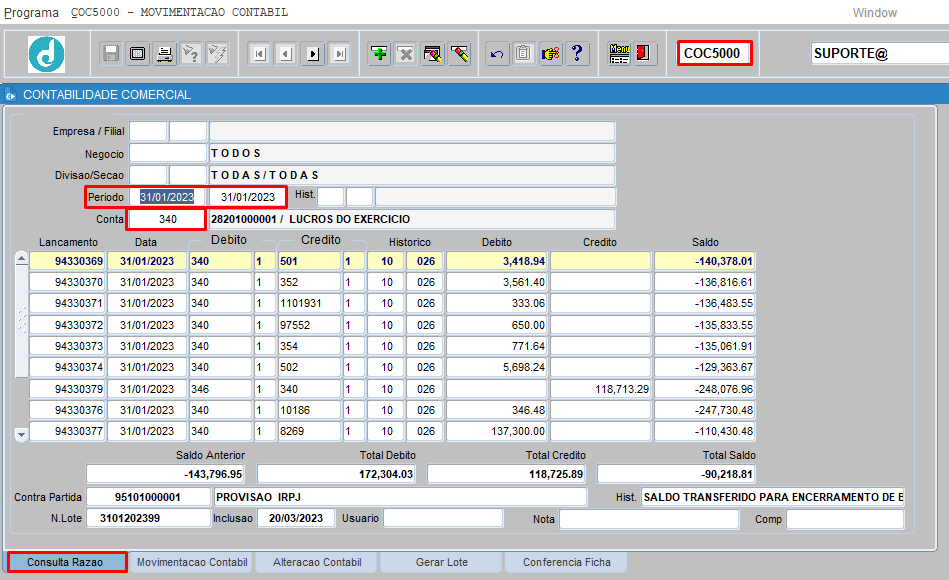Click the Saldo Anterior field -143,796.95

tap(165, 474)
